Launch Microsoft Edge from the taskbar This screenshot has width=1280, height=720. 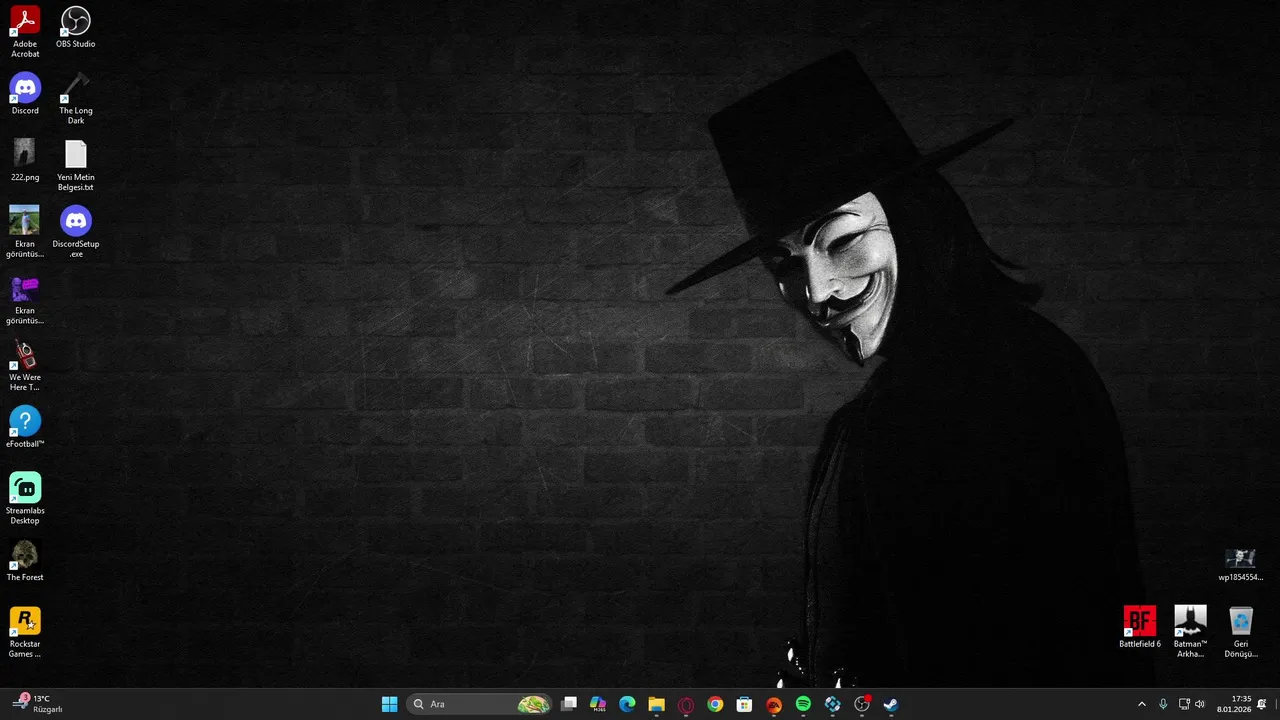click(627, 704)
